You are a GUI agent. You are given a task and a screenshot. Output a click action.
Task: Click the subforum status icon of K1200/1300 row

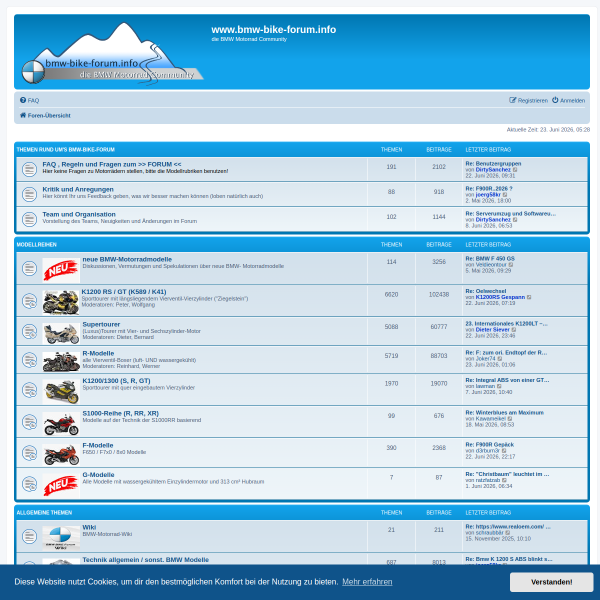tap(29, 390)
